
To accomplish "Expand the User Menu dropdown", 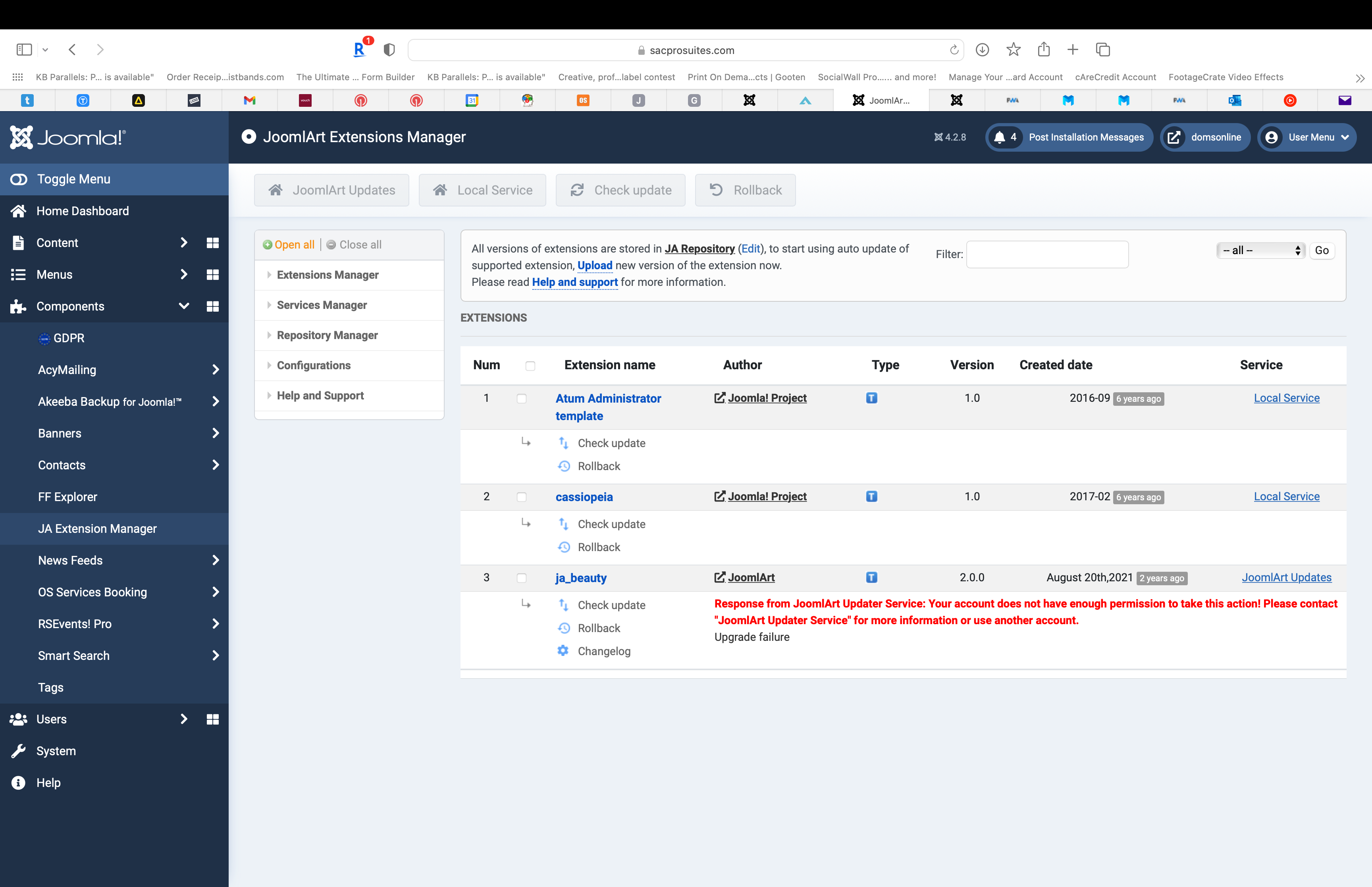I will click(1307, 137).
